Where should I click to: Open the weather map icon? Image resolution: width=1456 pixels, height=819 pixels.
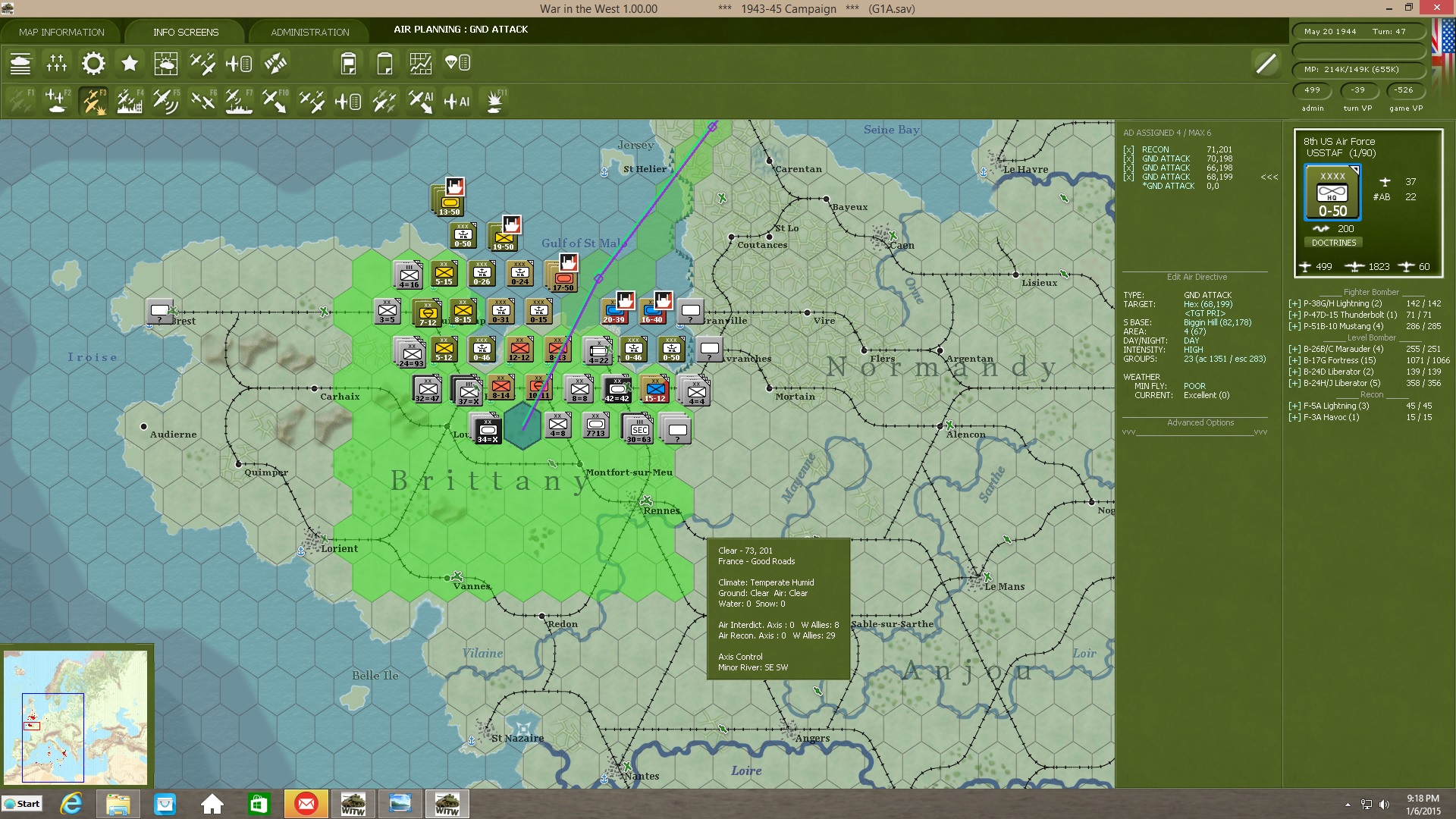click(x=165, y=64)
